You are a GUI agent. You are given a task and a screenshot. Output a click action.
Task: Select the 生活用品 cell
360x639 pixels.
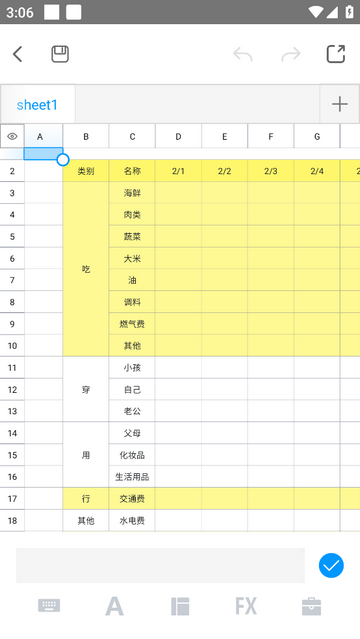[x=132, y=477]
